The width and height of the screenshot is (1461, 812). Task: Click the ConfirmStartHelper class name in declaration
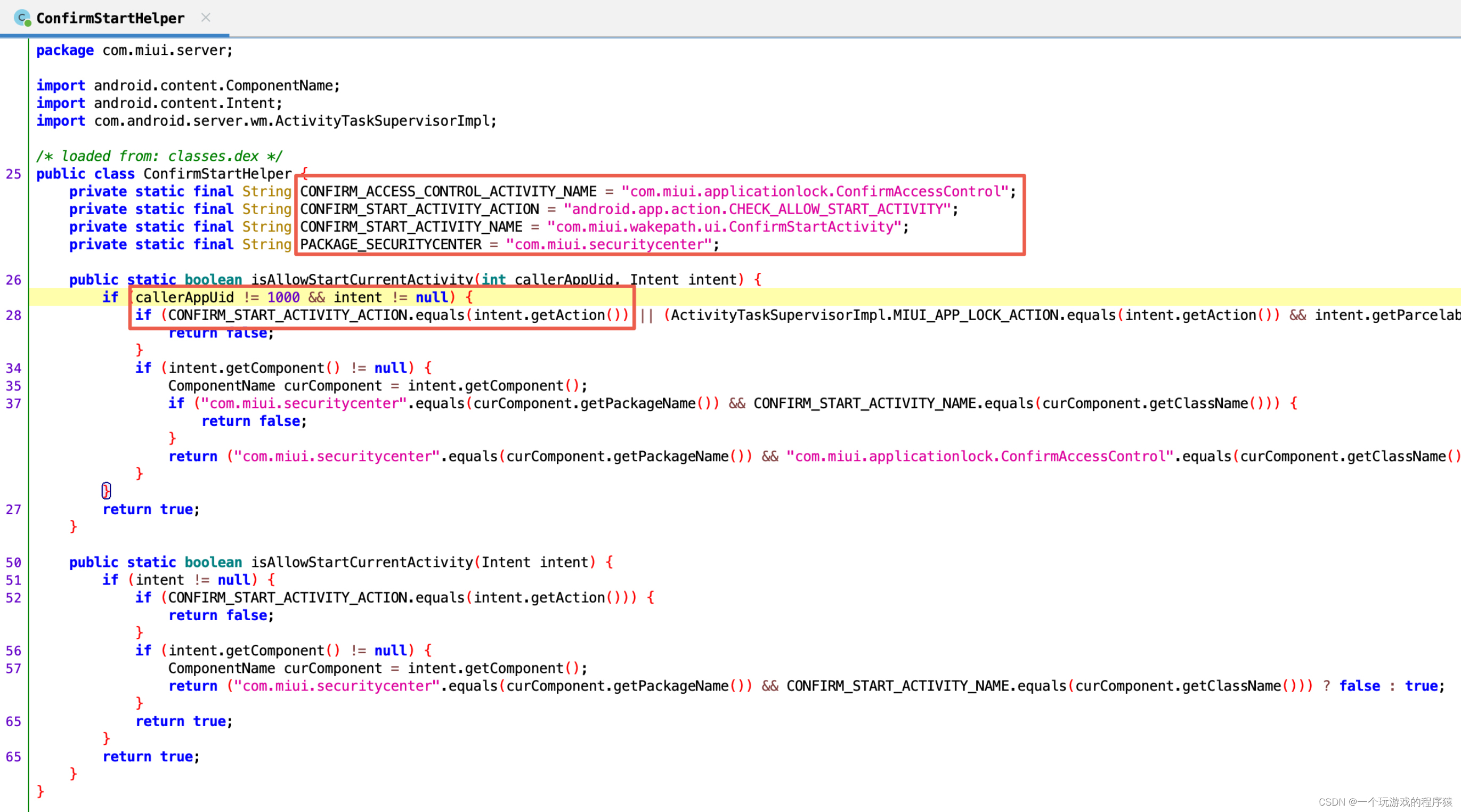pos(217,174)
